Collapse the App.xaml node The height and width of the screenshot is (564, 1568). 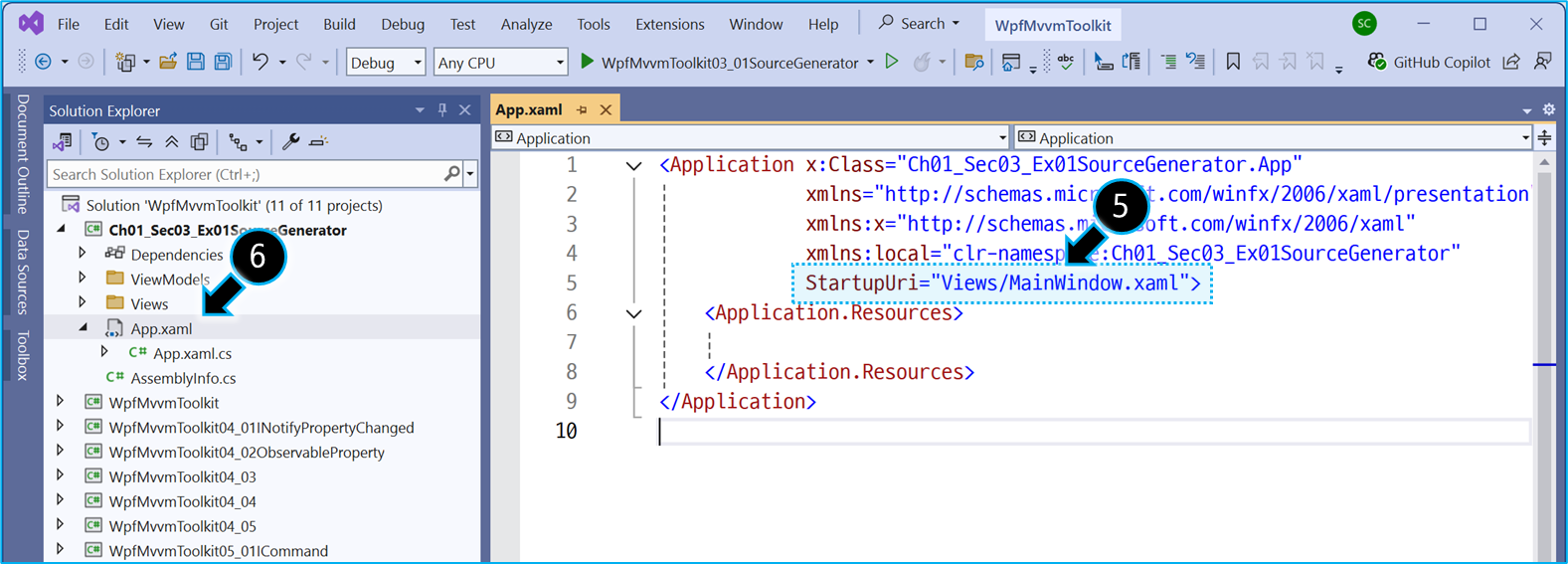[x=83, y=327]
